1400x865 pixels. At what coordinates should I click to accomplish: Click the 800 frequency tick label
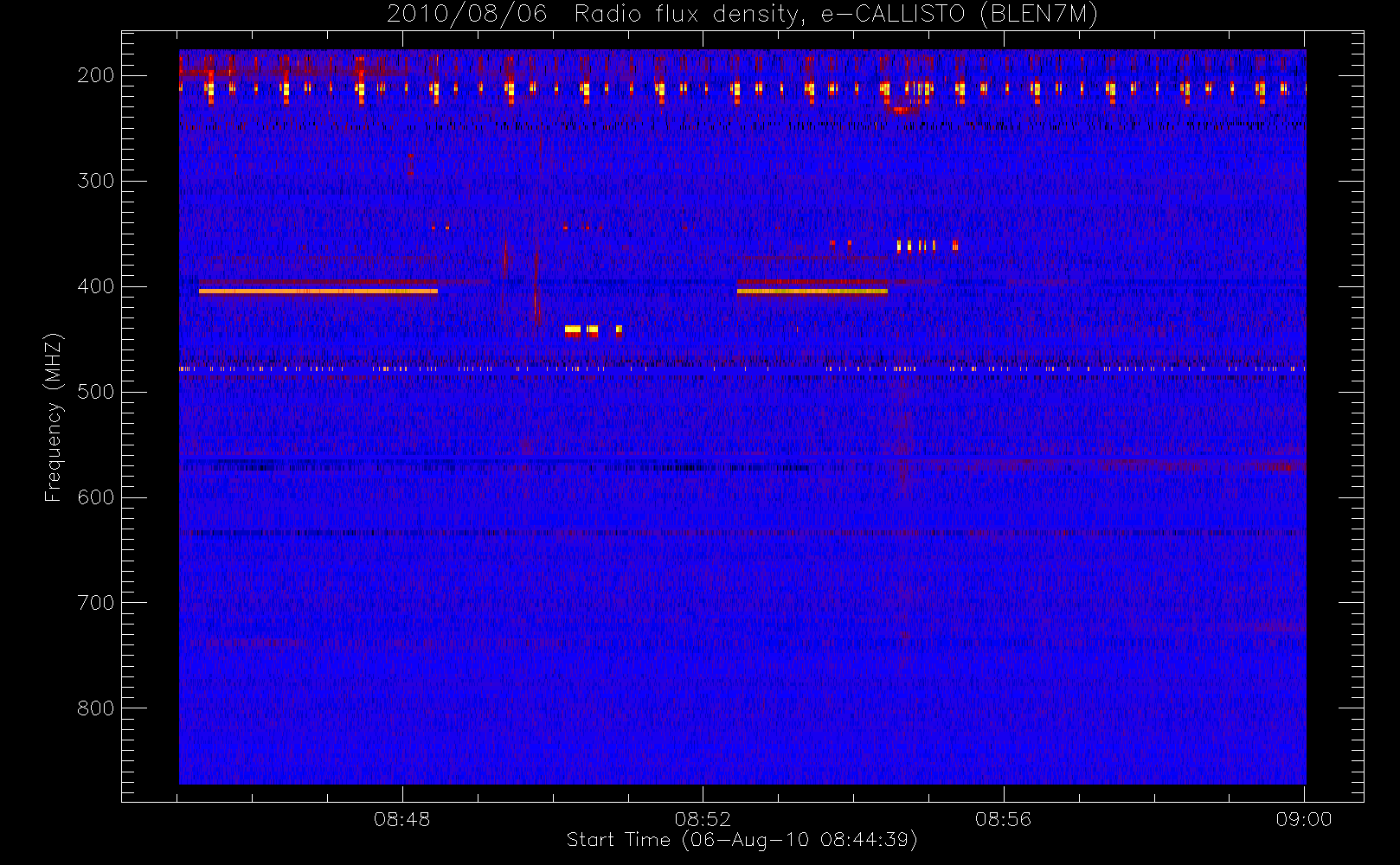96,708
